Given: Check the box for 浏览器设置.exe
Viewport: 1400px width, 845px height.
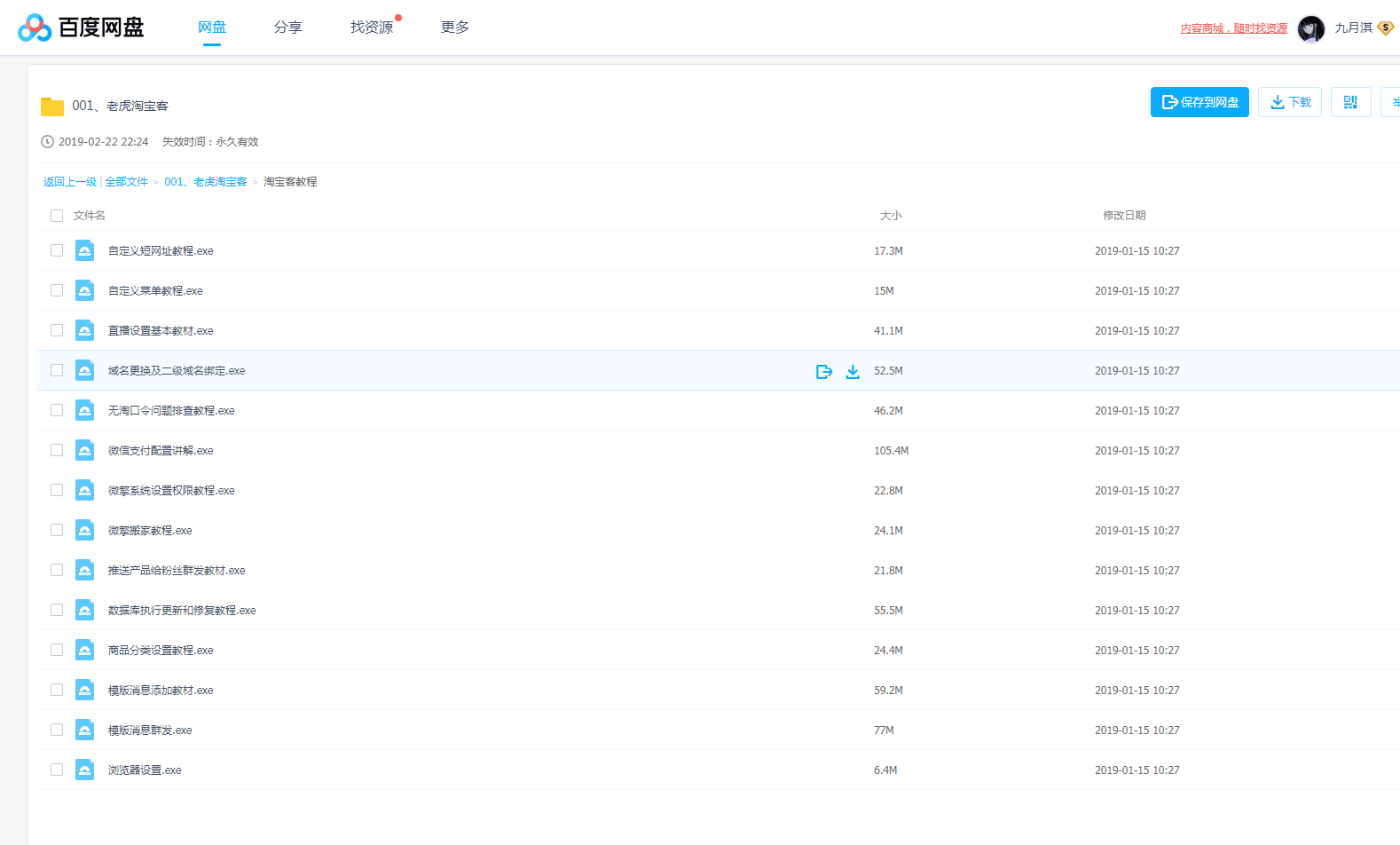Looking at the screenshot, I should 57,770.
